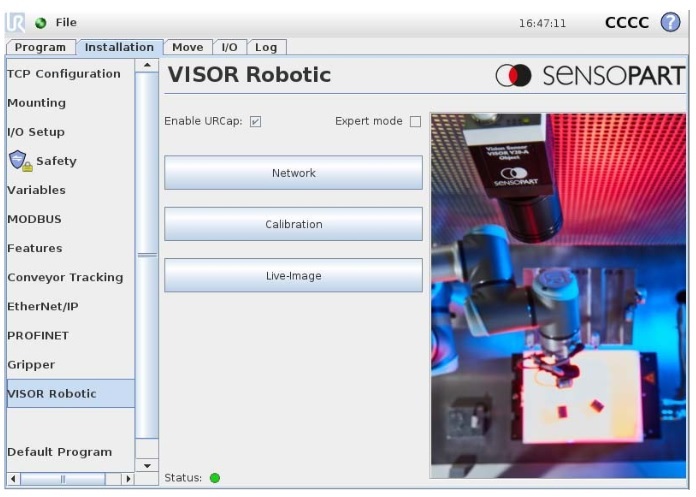Image resolution: width=696 pixels, height=497 pixels.
Task: Open the help question mark icon
Action: [670, 22]
